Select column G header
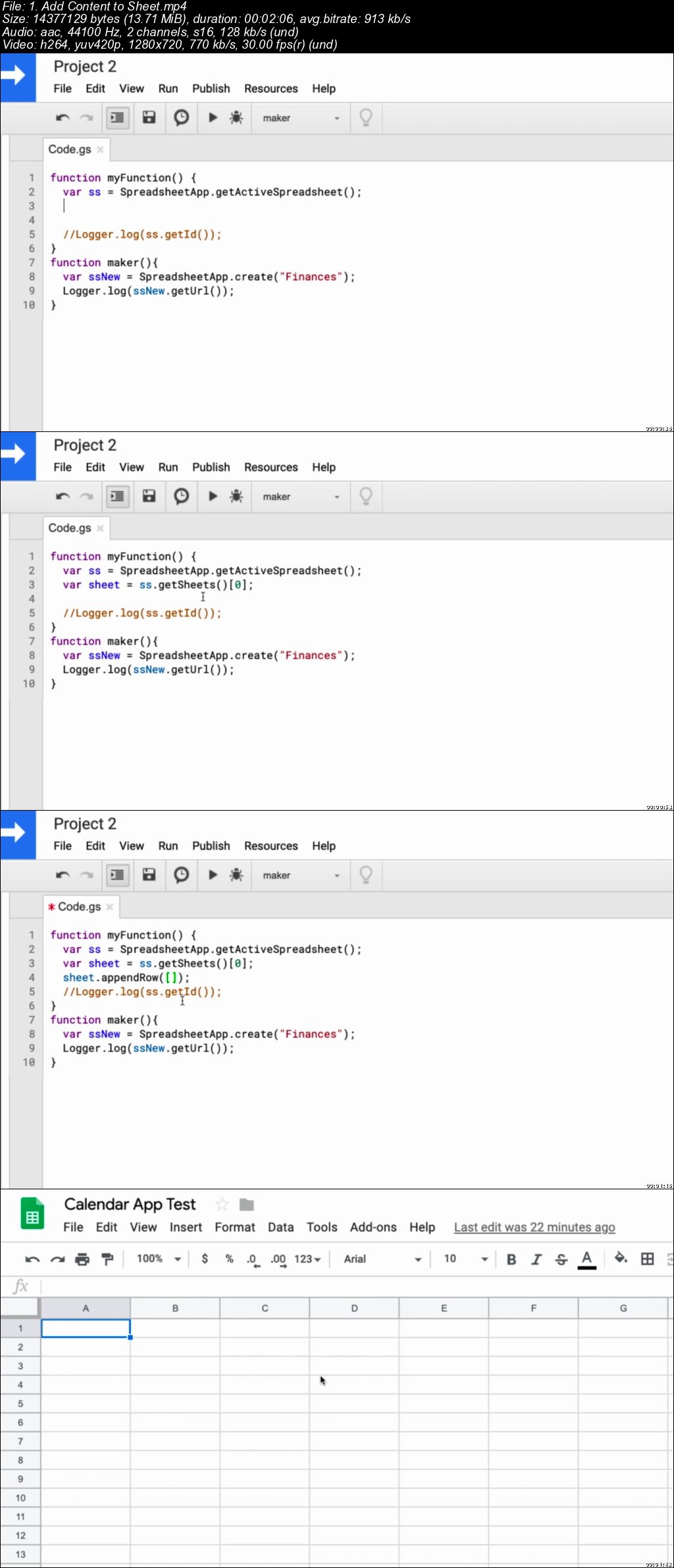This screenshot has width=674, height=1568. (x=623, y=1308)
